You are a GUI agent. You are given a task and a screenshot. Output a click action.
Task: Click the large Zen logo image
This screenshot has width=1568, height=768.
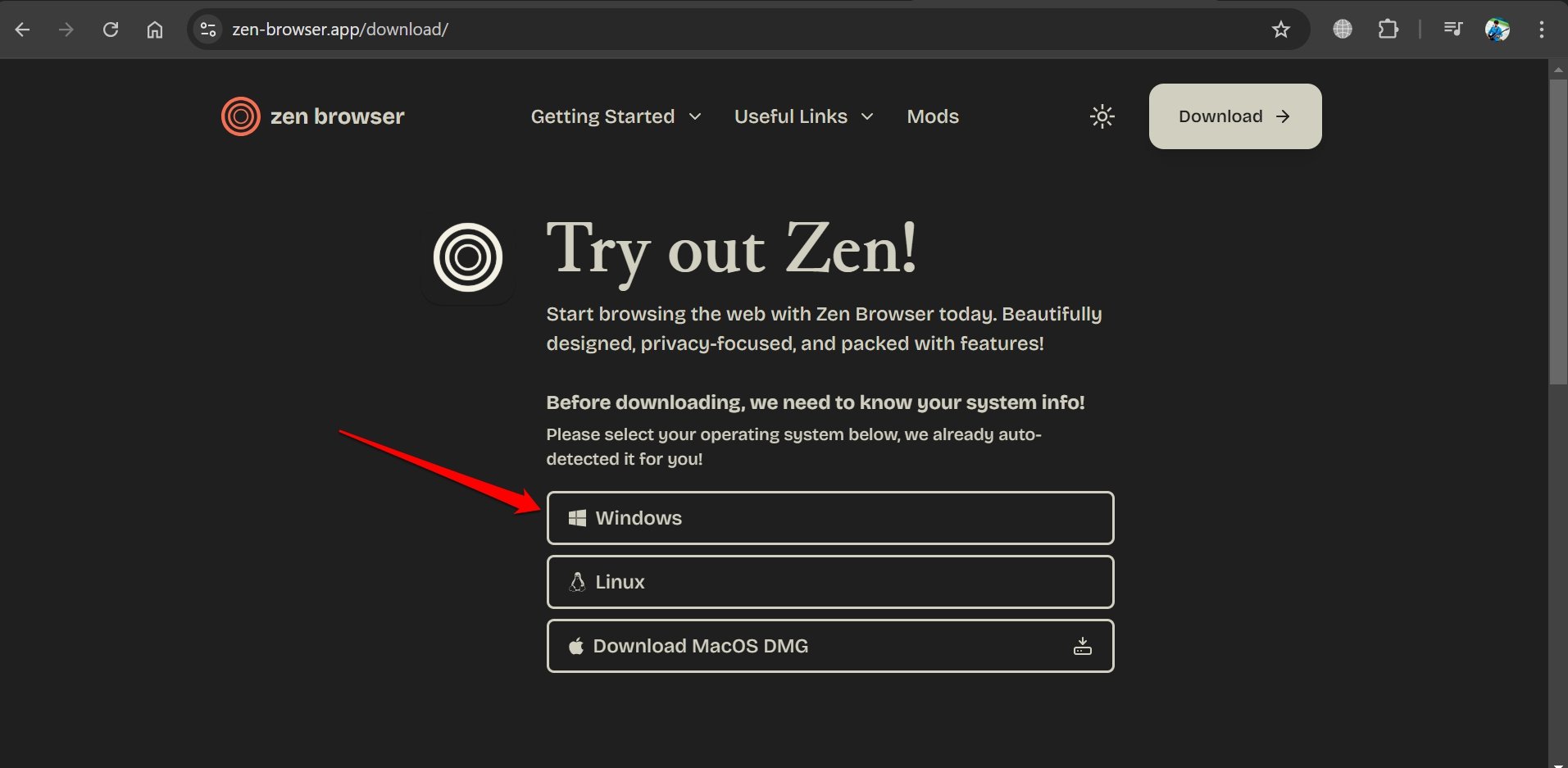pos(468,257)
